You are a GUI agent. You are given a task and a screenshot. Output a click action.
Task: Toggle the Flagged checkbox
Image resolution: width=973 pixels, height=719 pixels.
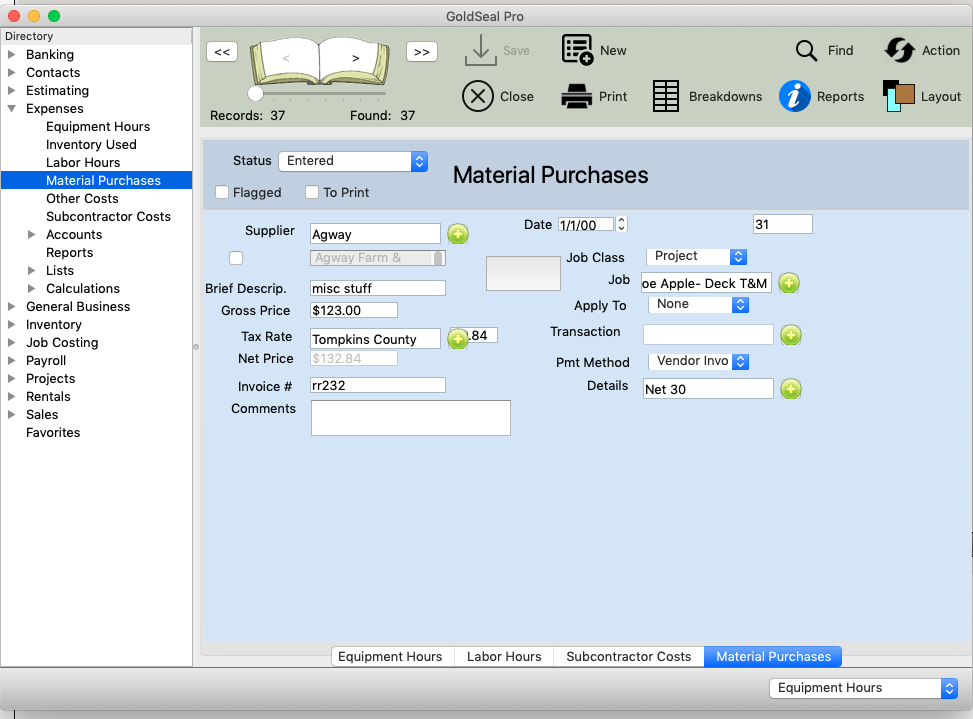coord(222,192)
